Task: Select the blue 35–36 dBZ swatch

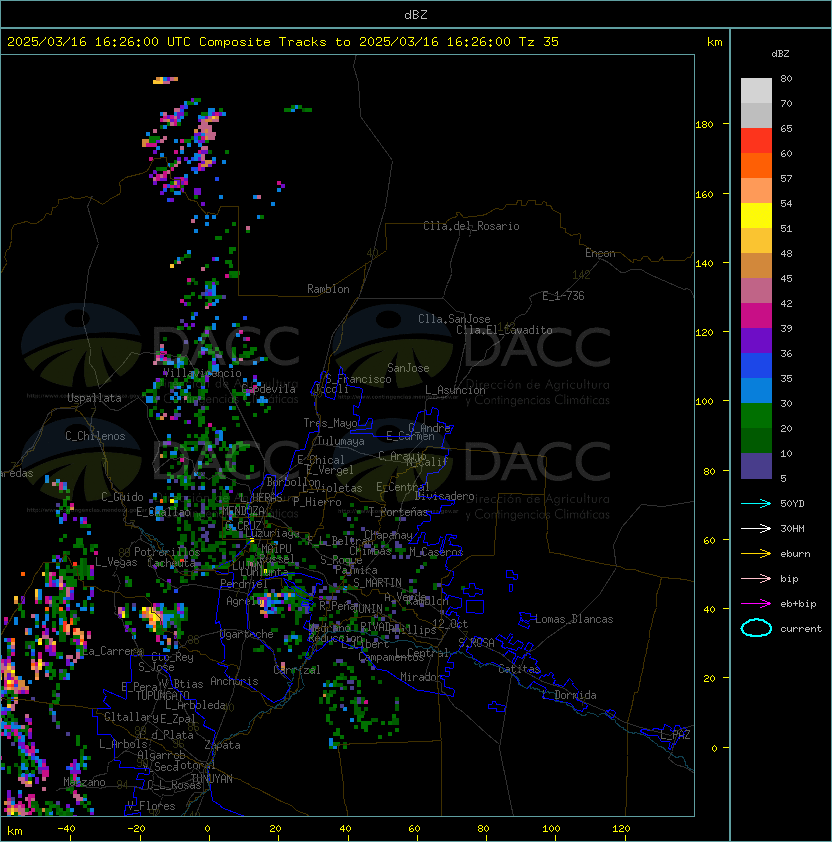Action: click(x=756, y=365)
